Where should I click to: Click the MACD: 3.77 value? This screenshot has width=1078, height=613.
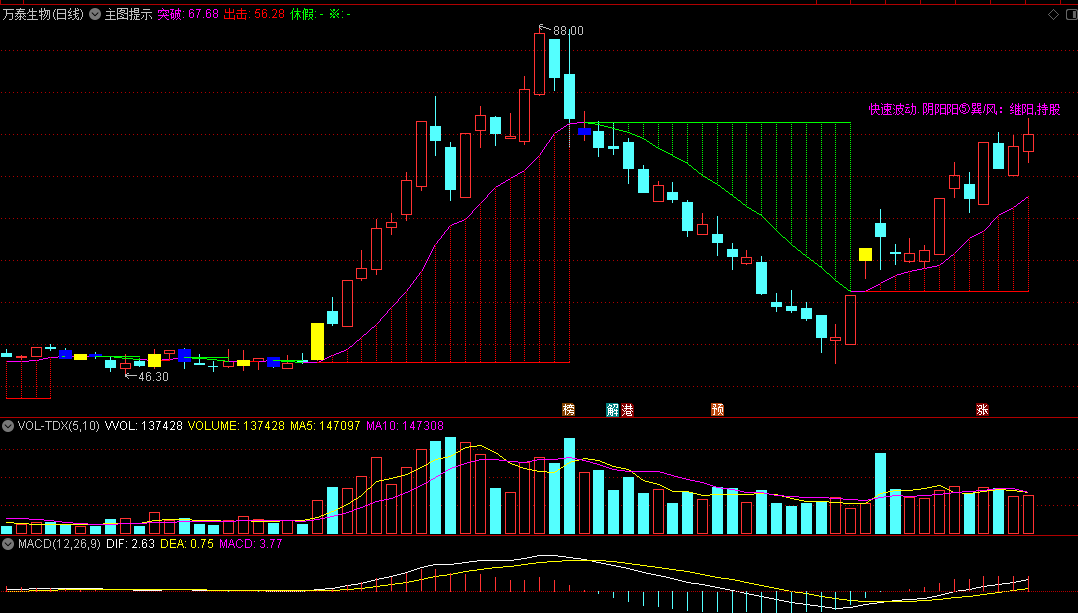[250, 544]
